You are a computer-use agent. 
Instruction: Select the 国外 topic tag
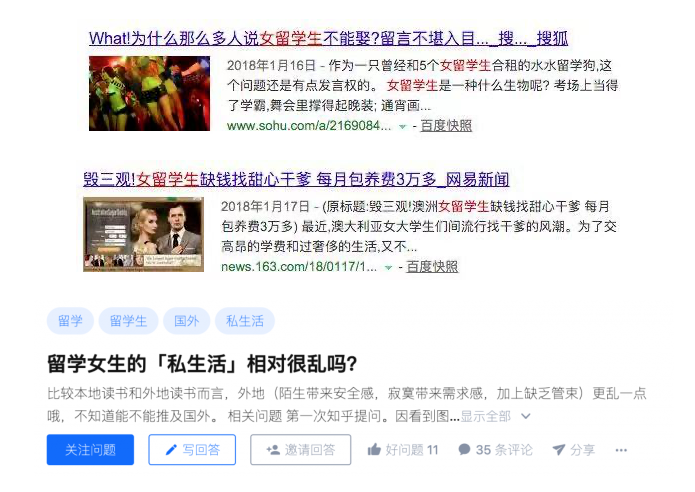(186, 320)
